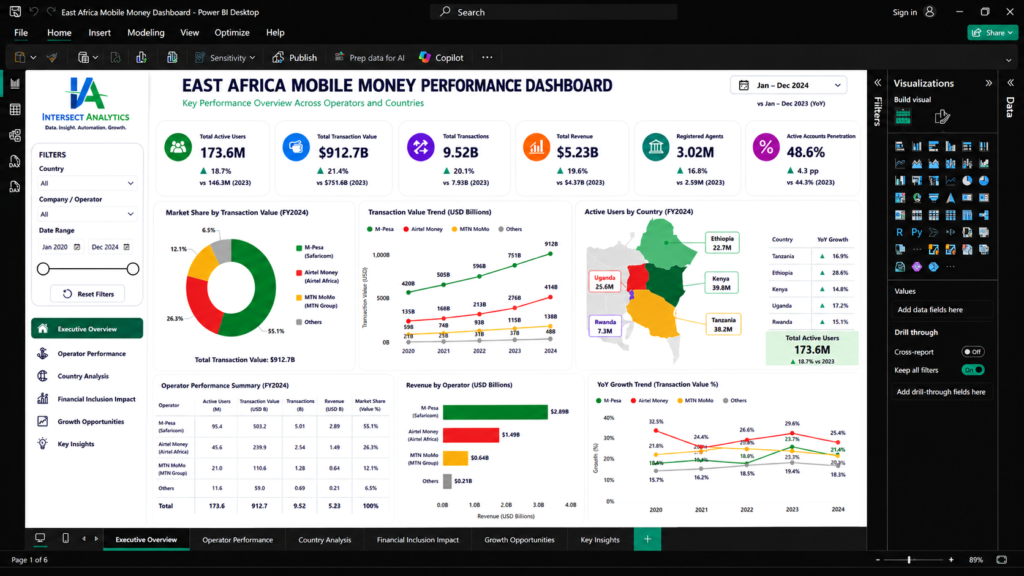
Task: Click the Publish toolbar button
Action: tap(295, 57)
